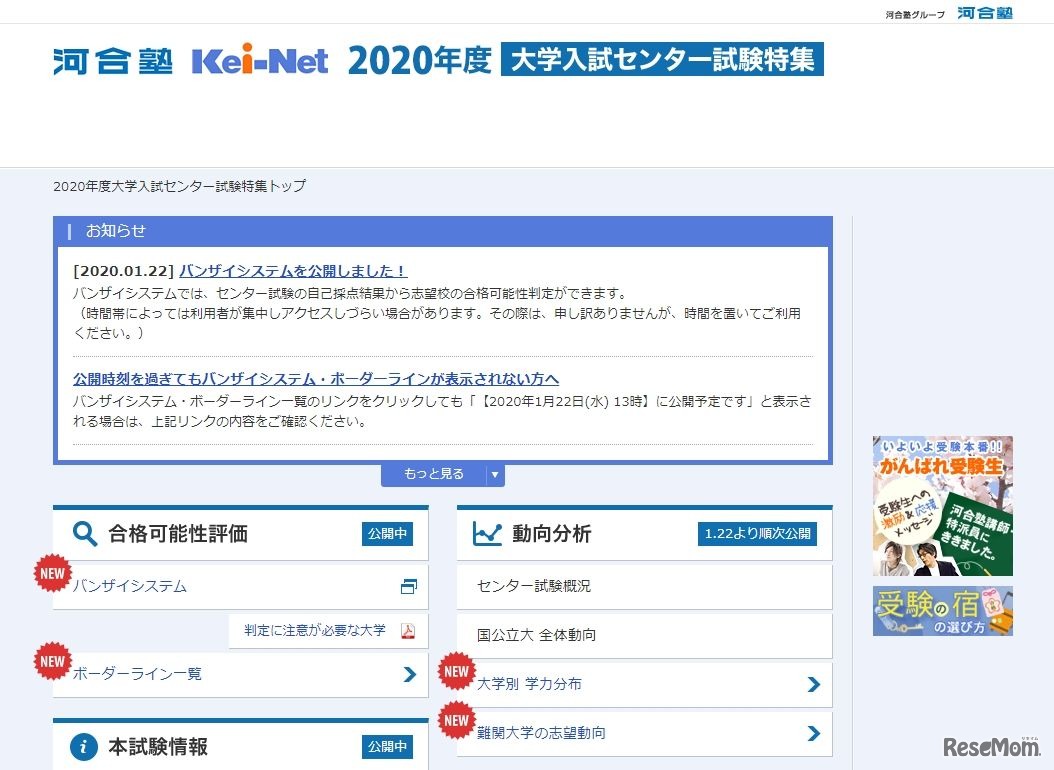
Task: Open the バンザイシステムを公開しました link
Action: (290, 270)
